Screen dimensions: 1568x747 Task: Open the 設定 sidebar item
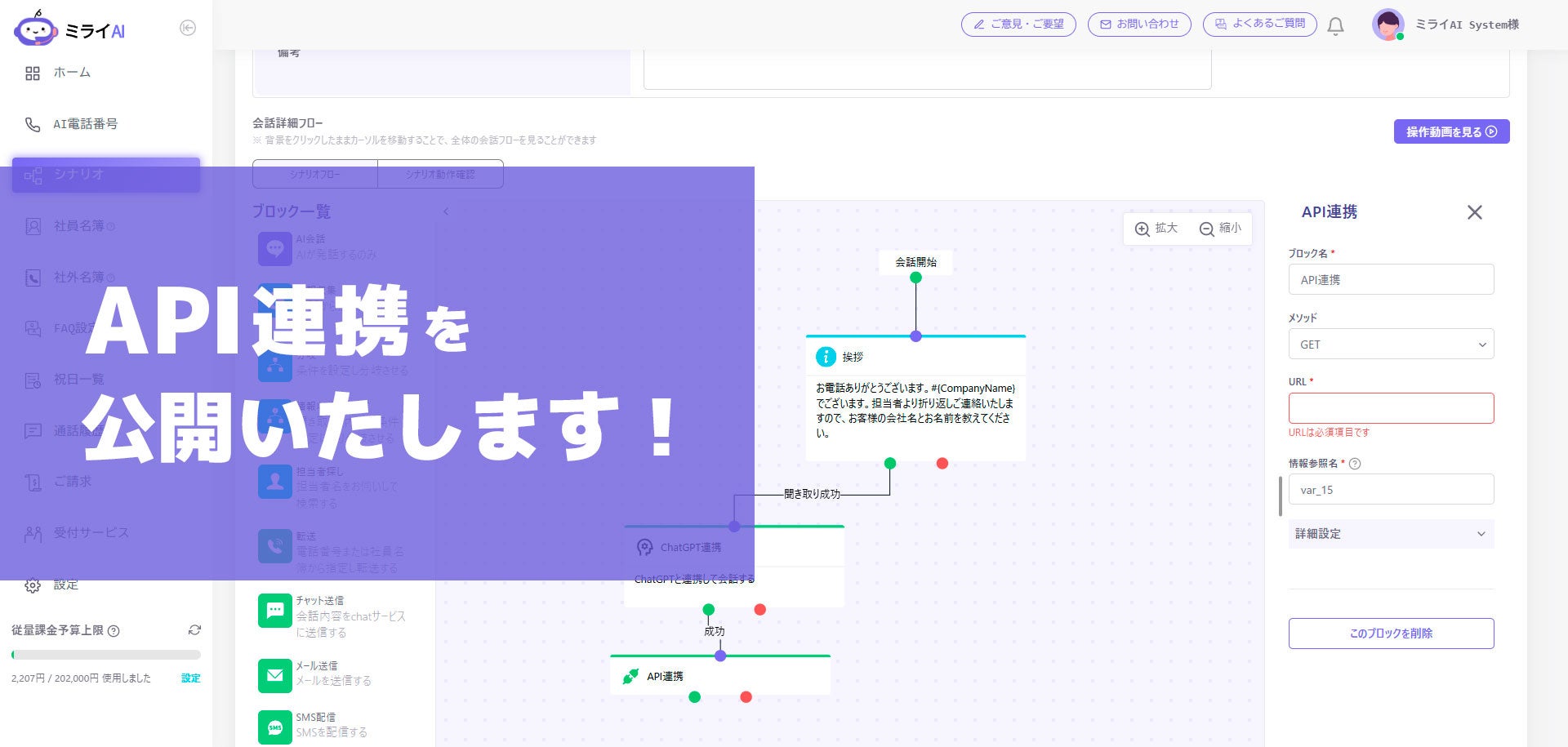click(65, 585)
